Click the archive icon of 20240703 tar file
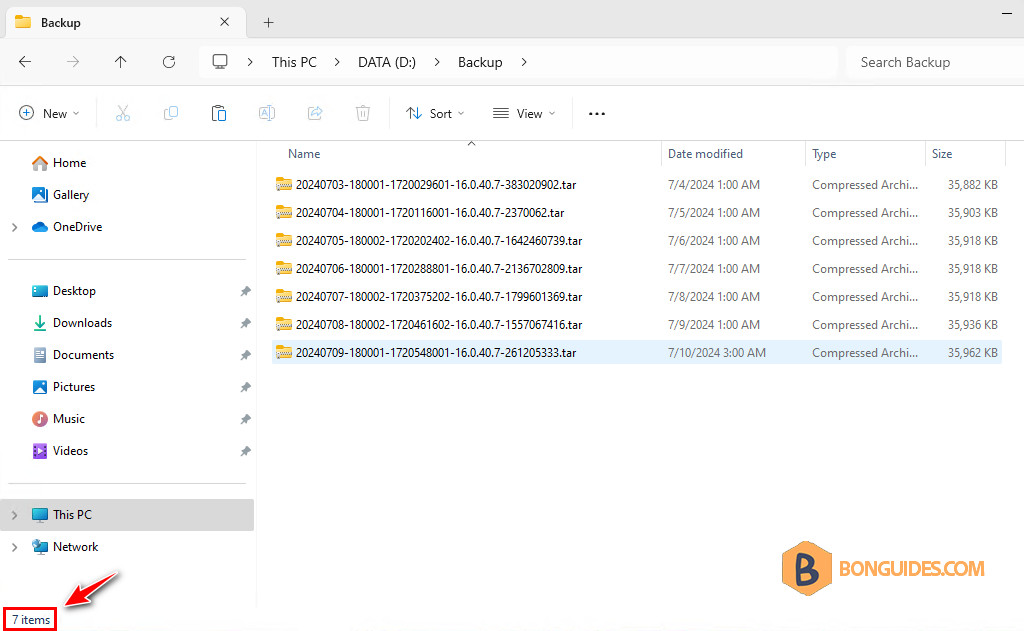 pos(283,184)
